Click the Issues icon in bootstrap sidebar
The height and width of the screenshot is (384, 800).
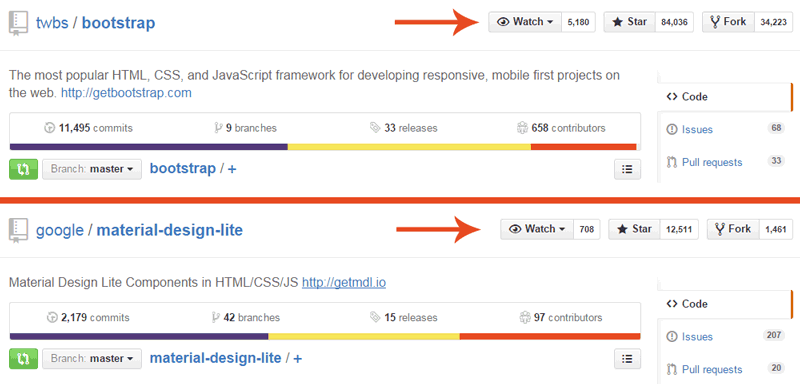point(671,130)
